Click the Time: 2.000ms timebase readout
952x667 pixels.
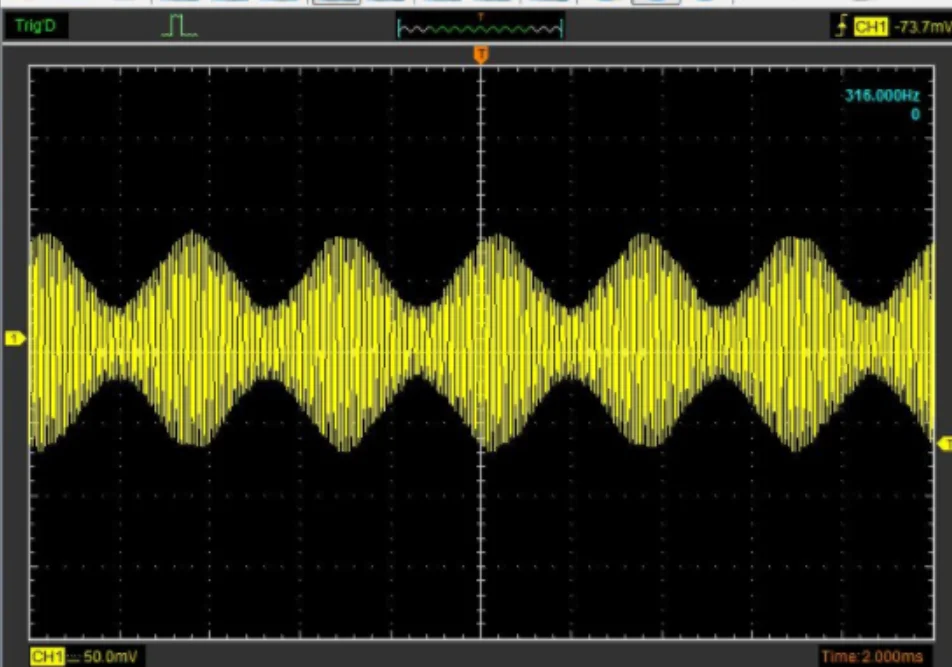pos(872,656)
